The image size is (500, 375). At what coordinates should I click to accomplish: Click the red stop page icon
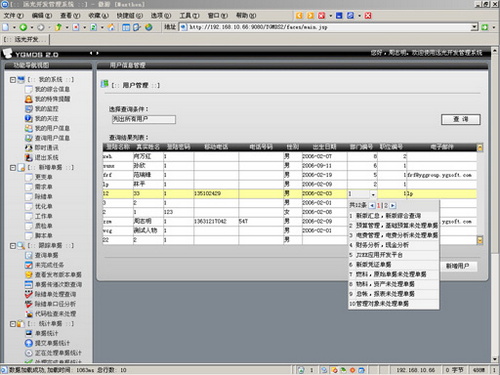pyautogui.click(x=76, y=27)
